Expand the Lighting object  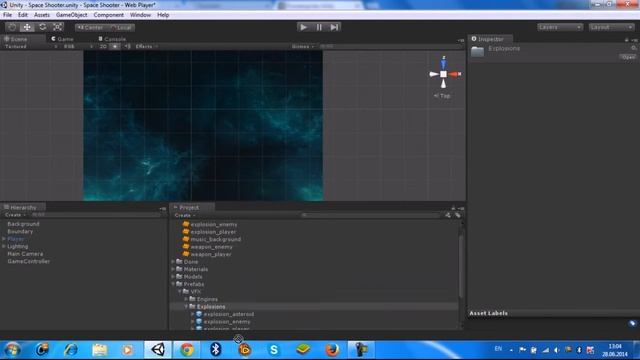pyautogui.click(x=4, y=246)
